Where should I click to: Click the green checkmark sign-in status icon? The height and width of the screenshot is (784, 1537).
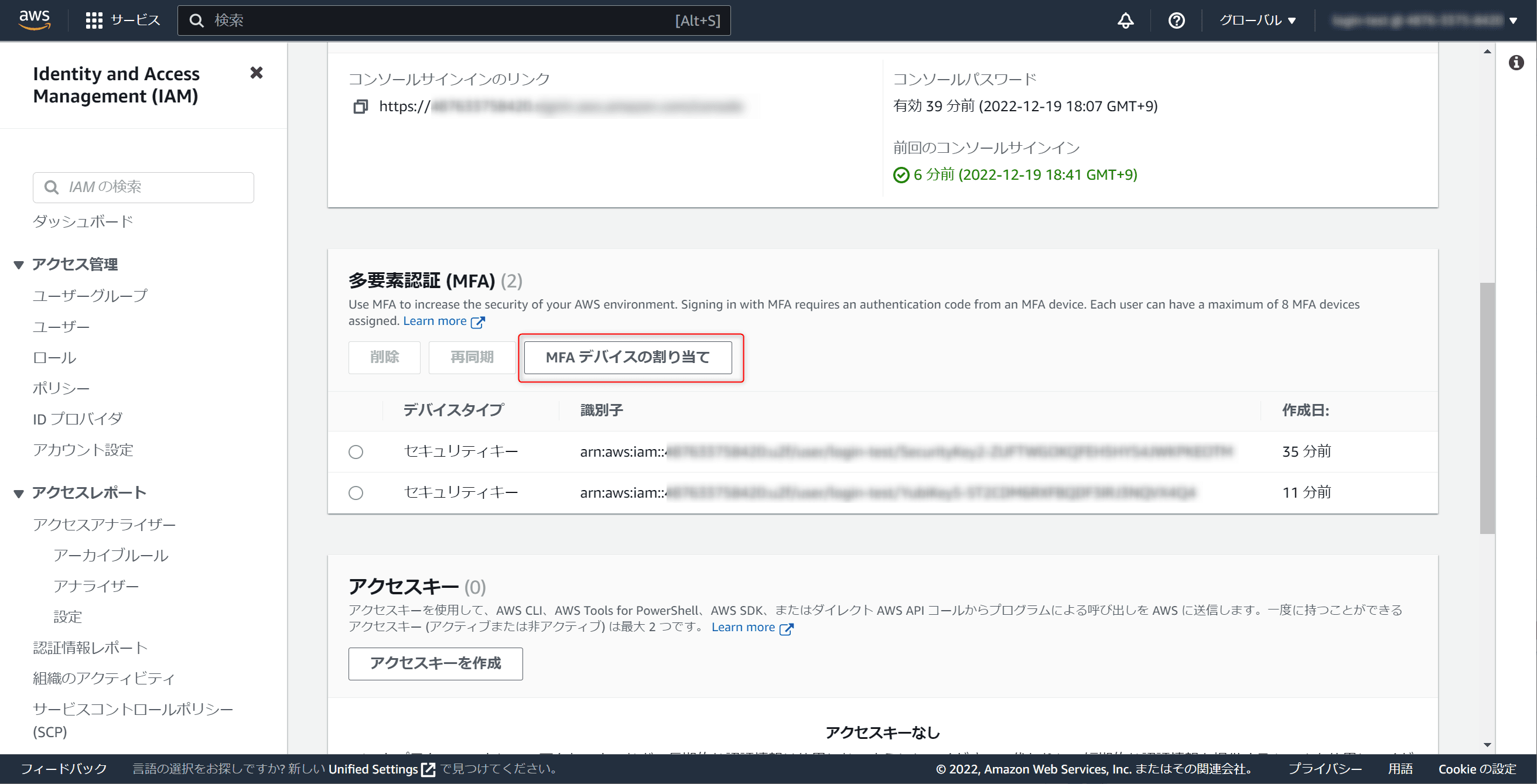click(x=900, y=174)
